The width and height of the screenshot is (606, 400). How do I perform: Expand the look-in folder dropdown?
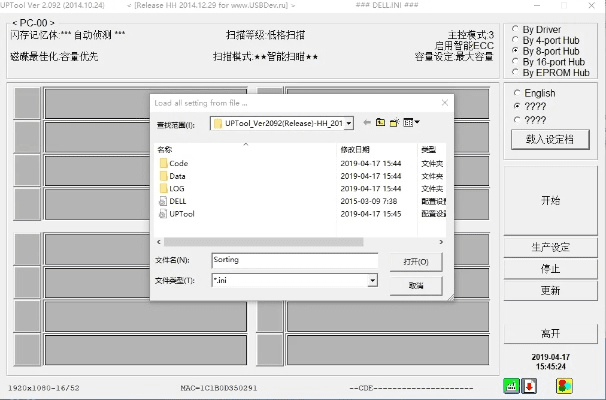point(349,123)
